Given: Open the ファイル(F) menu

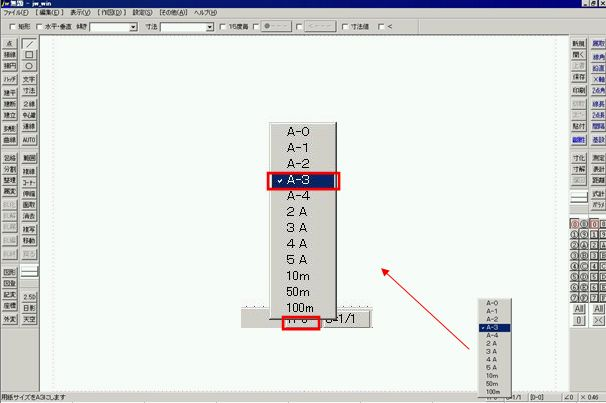Looking at the screenshot, I should (x=18, y=12).
